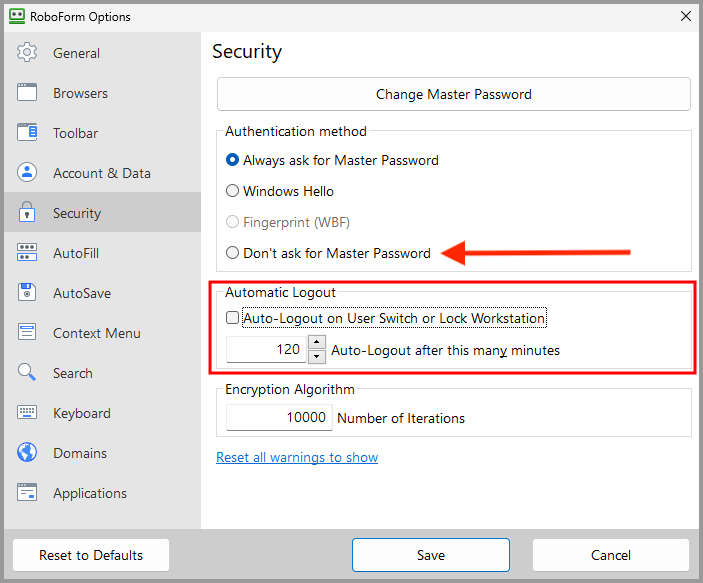
Task: Click the General gear icon
Action: point(27,52)
